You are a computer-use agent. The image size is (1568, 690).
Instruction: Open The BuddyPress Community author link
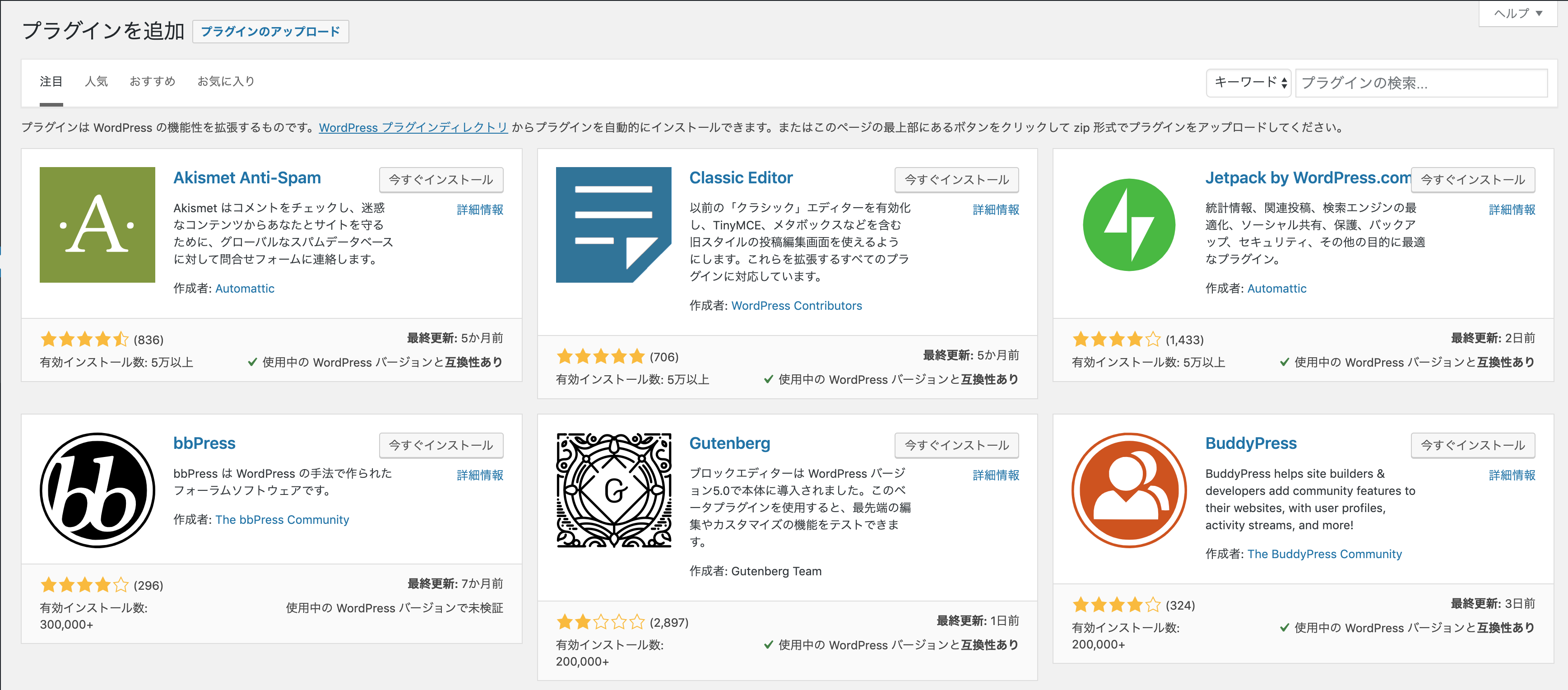click(1324, 554)
